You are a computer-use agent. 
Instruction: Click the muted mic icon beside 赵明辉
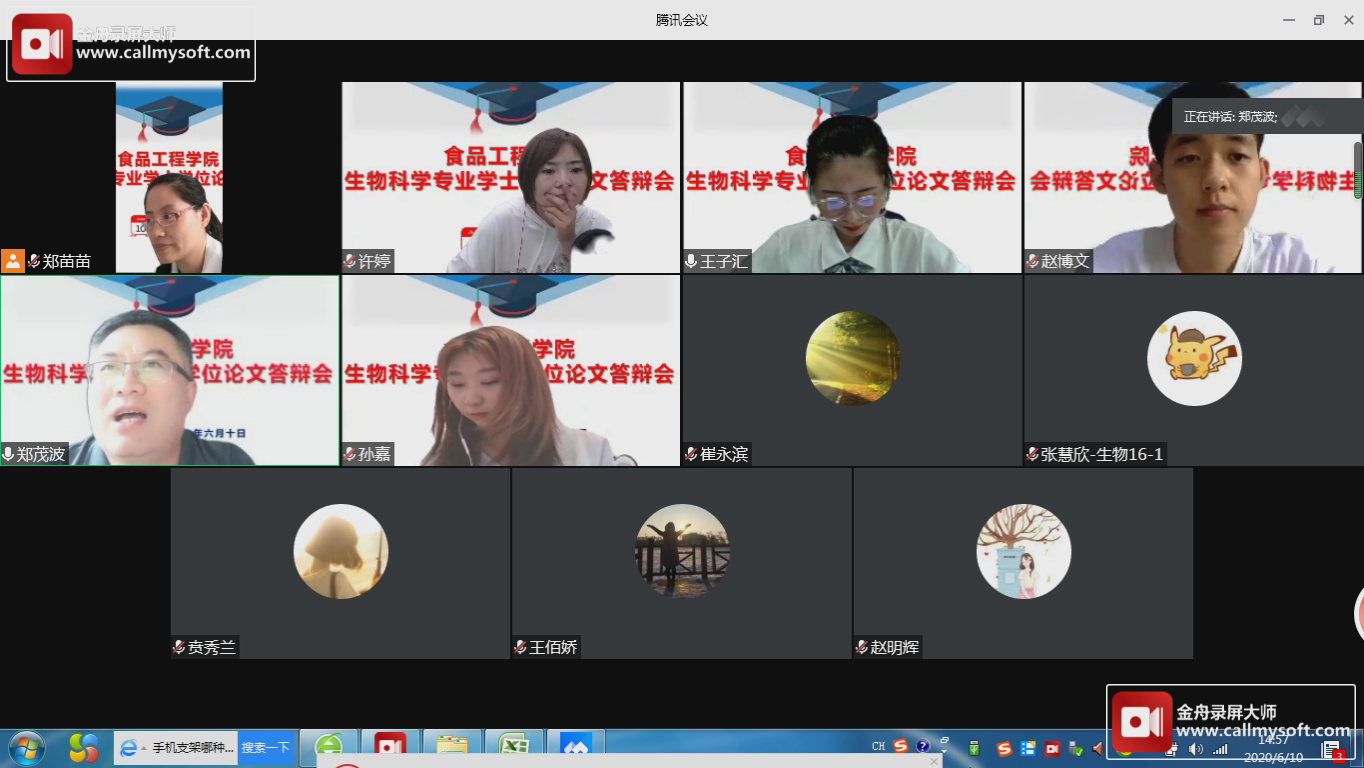pyautogui.click(x=861, y=647)
